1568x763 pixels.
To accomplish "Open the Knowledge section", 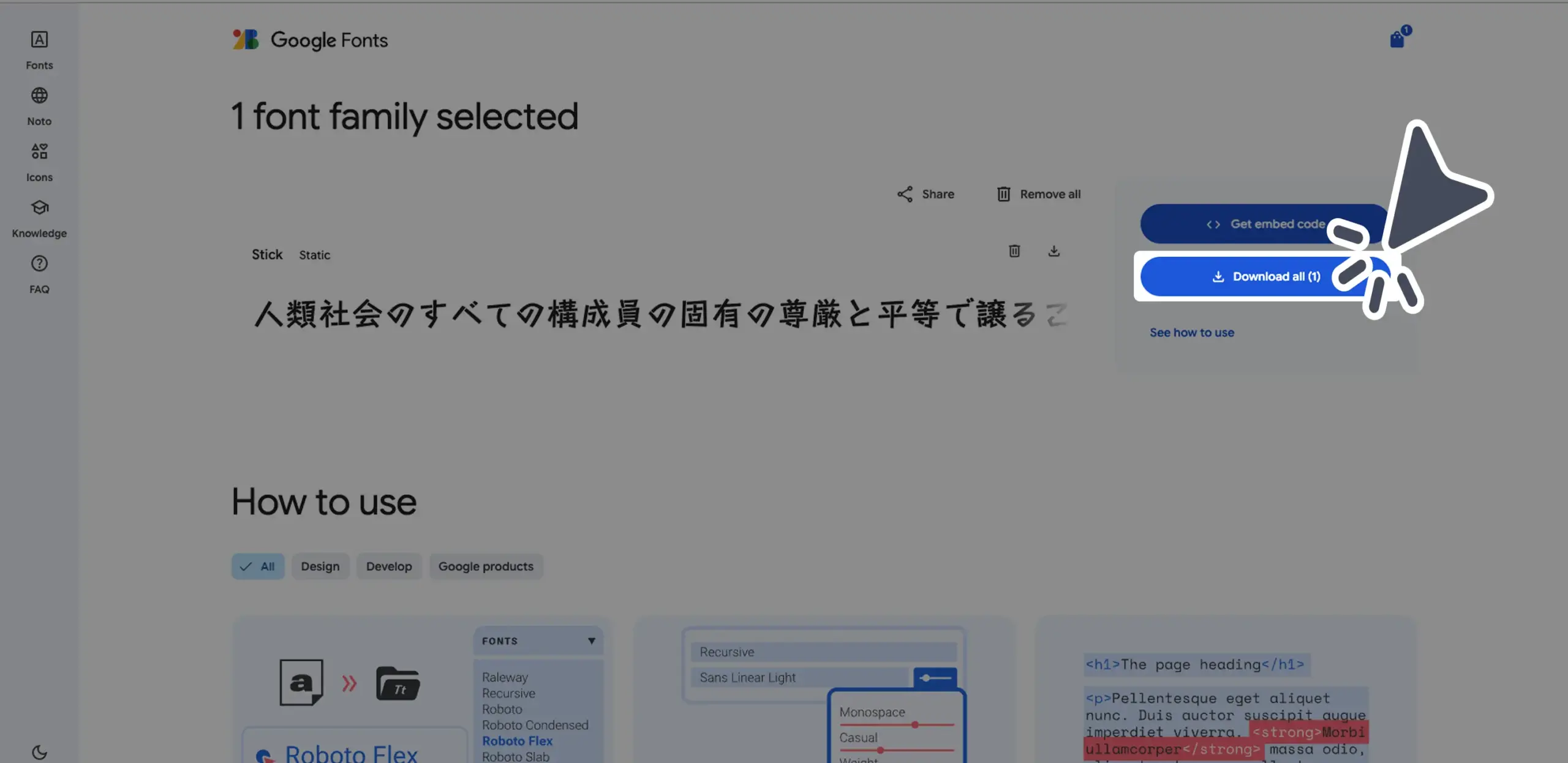I will pos(39,219).
